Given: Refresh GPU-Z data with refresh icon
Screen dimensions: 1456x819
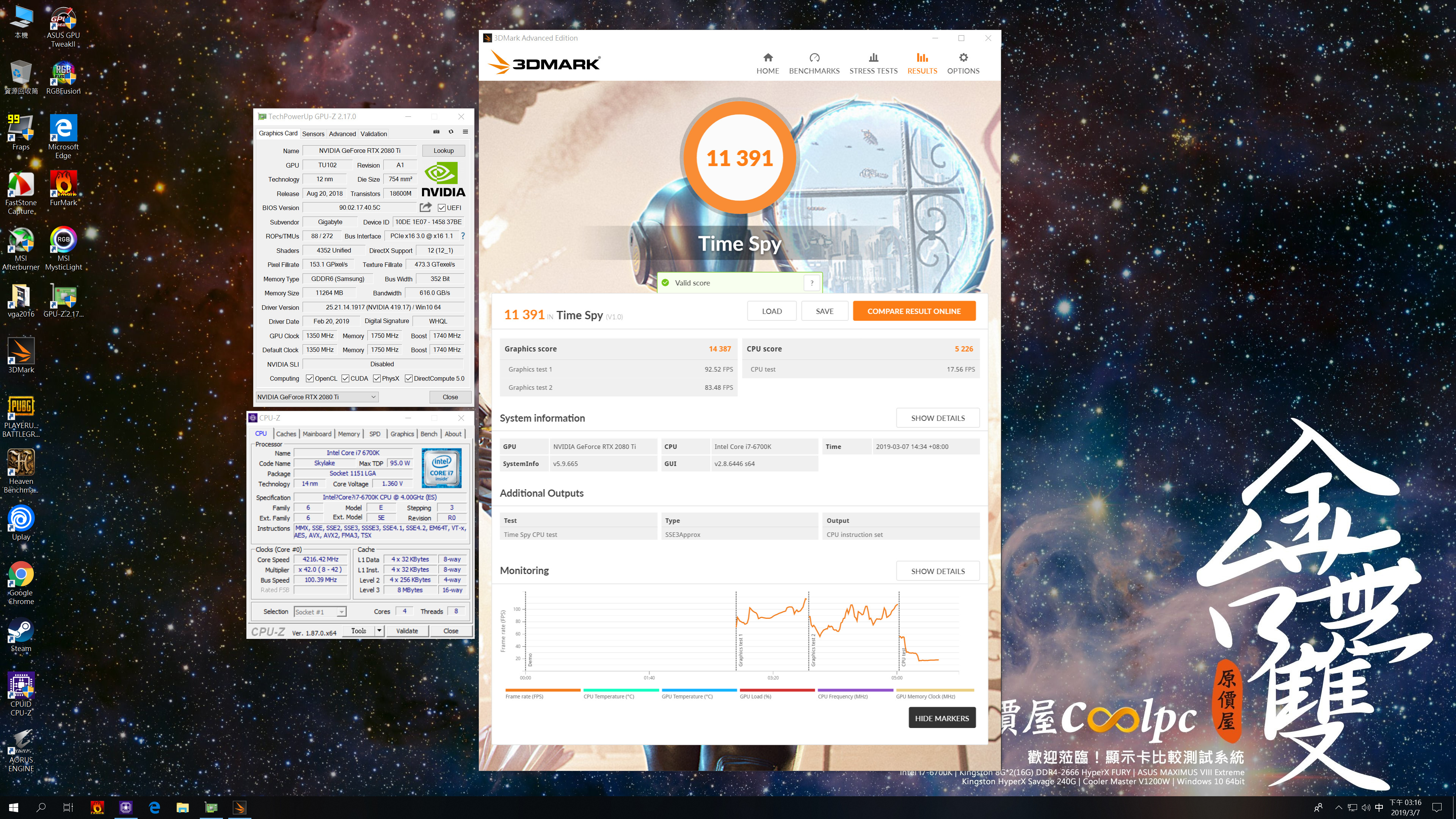Looking at the screenshot, I should point(451,132).
